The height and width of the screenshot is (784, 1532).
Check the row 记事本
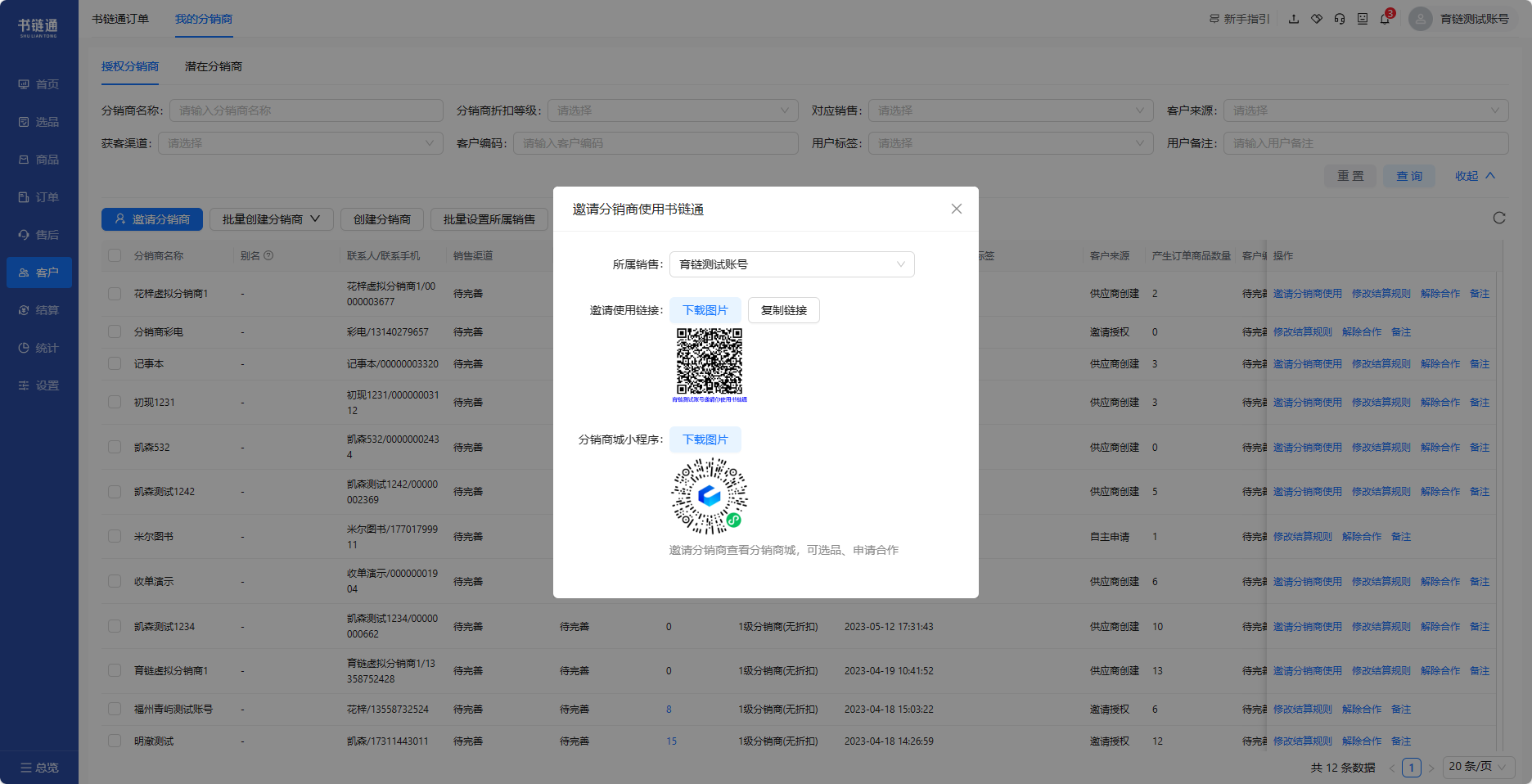tap(115, 363)
